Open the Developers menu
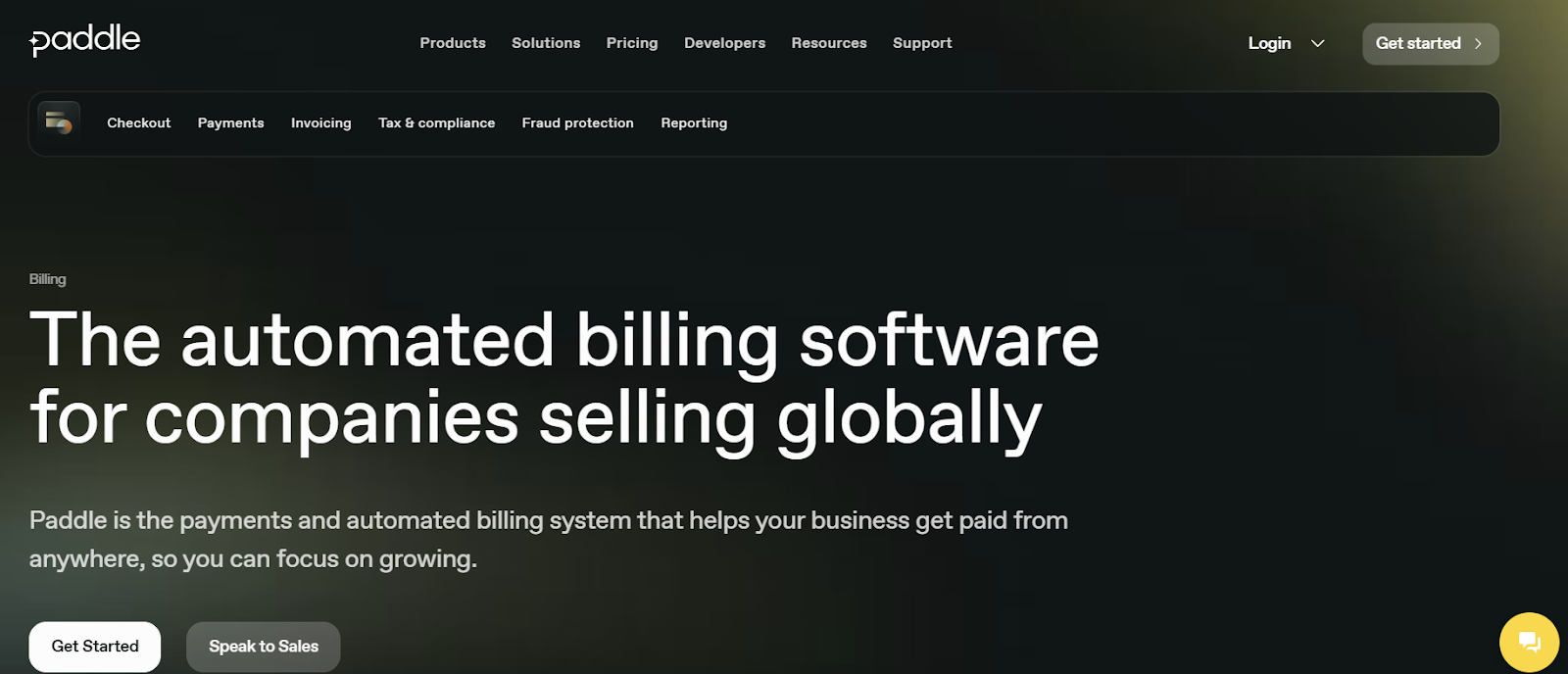Screen dimensions: 1568x674 [x=724, y=43]
